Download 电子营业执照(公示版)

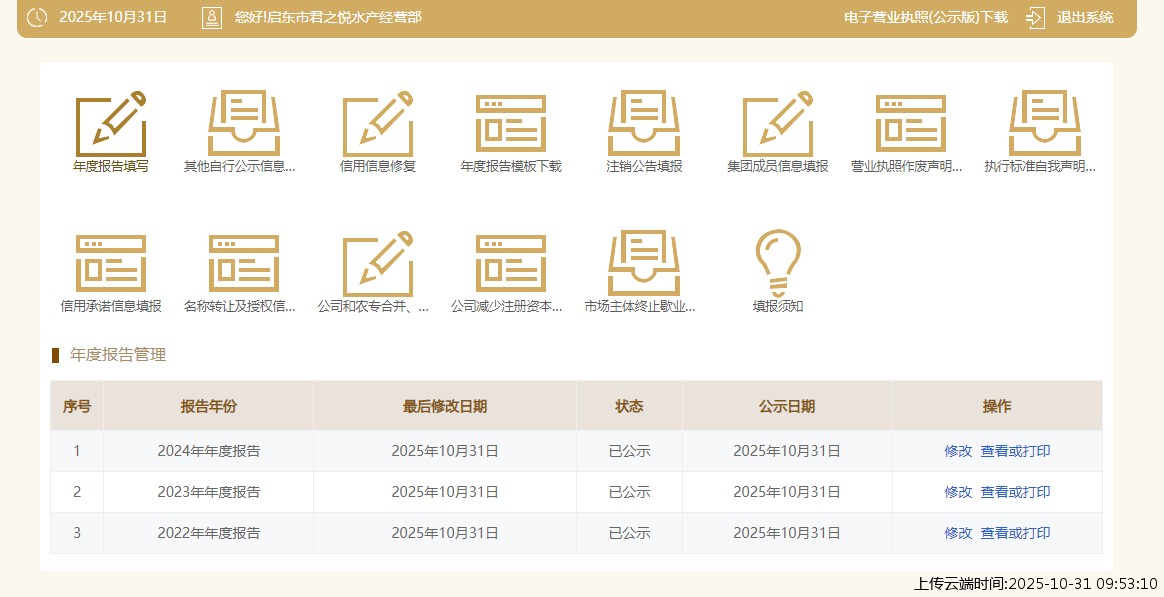pyautogui.click(x=925, y=18)
